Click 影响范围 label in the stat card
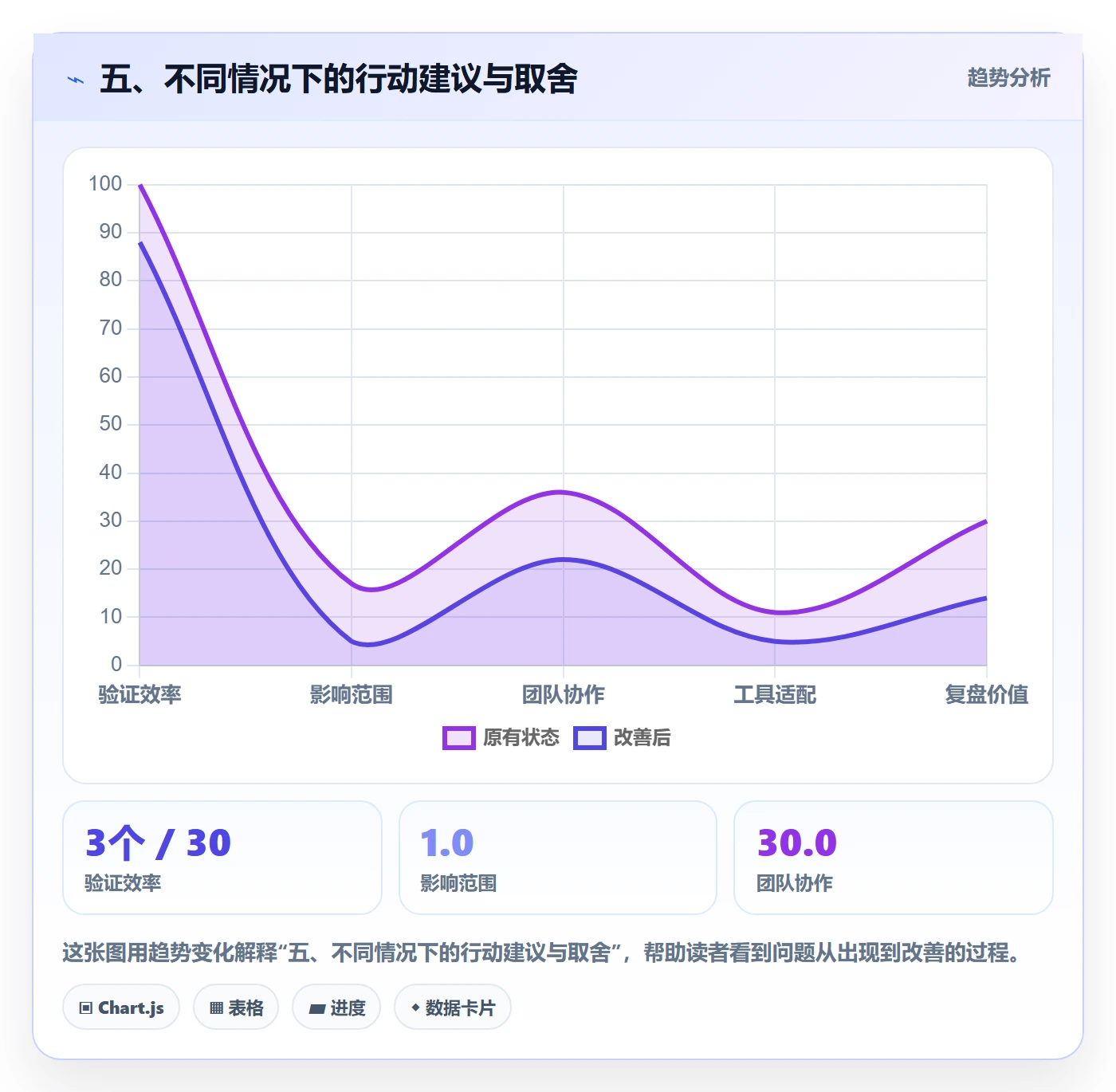 pos(458,883)
